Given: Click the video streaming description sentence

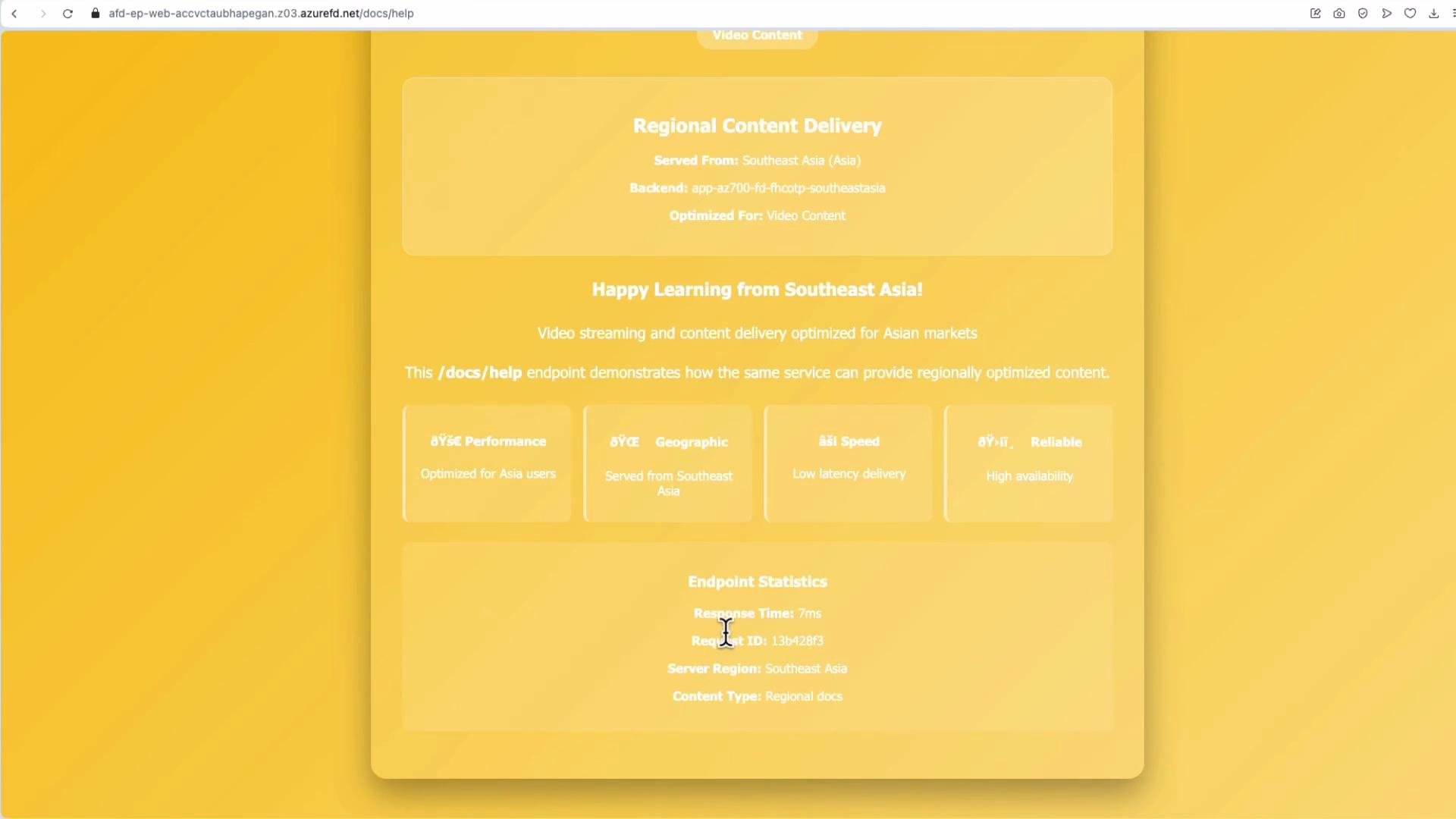Looking at the screenshot, I should [757, 334].
